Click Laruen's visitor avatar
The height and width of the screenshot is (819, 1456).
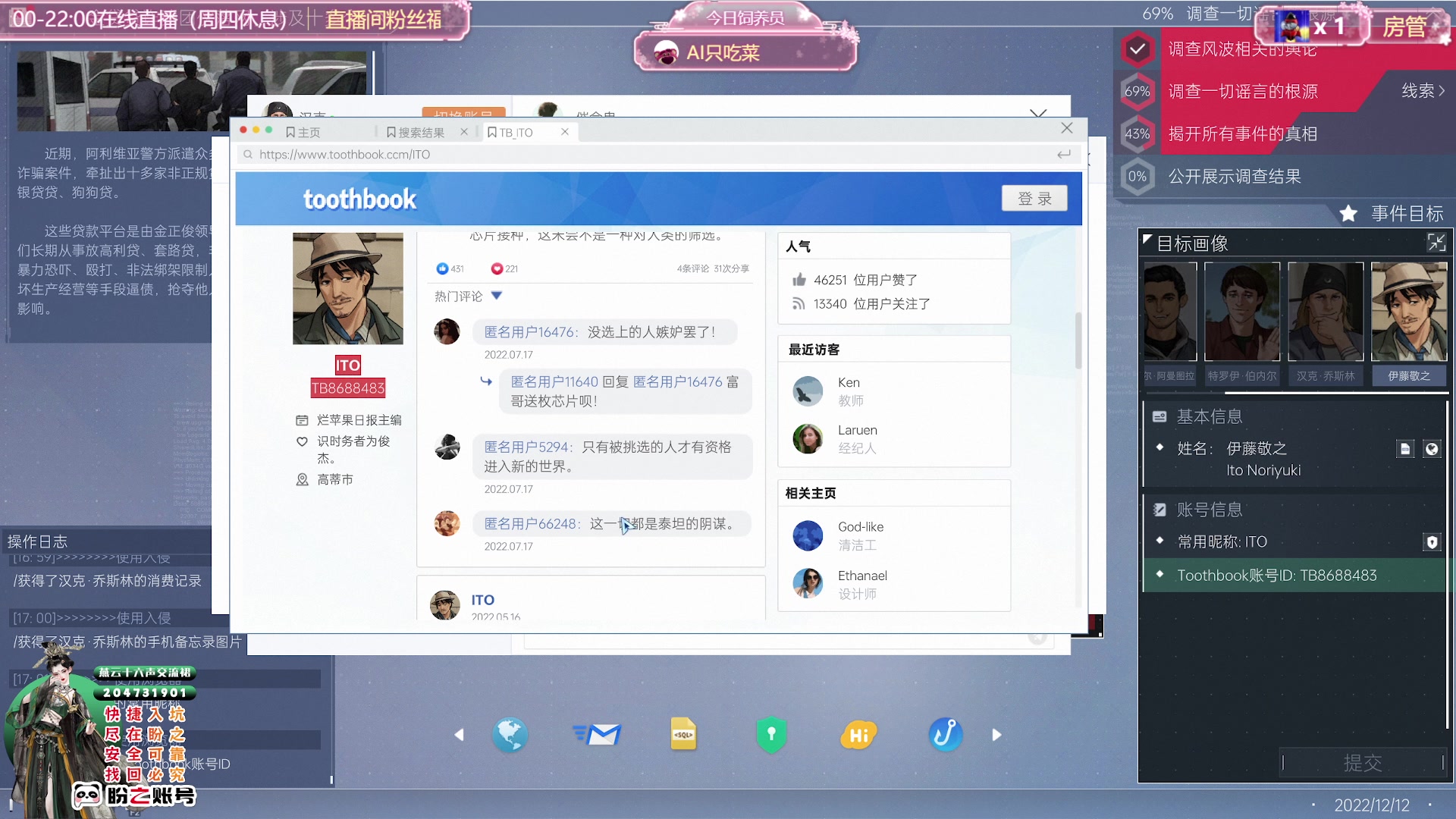pos(808,439)
